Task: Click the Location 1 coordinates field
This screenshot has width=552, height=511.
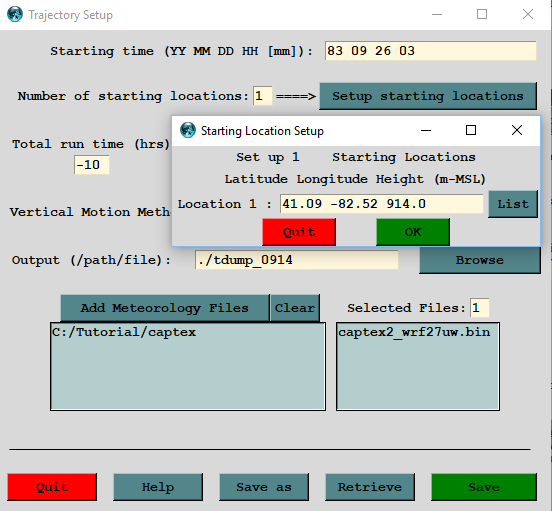Action: pos(382,204)
